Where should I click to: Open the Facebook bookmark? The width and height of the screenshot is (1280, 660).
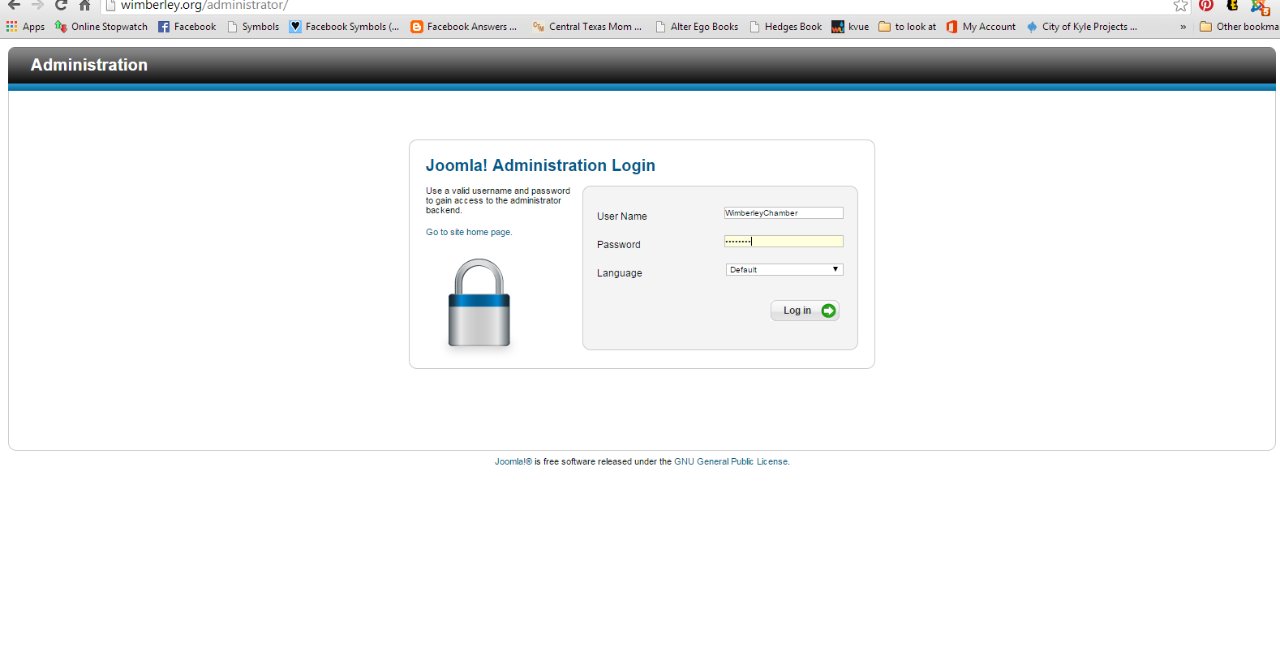(x=187, y=27)
